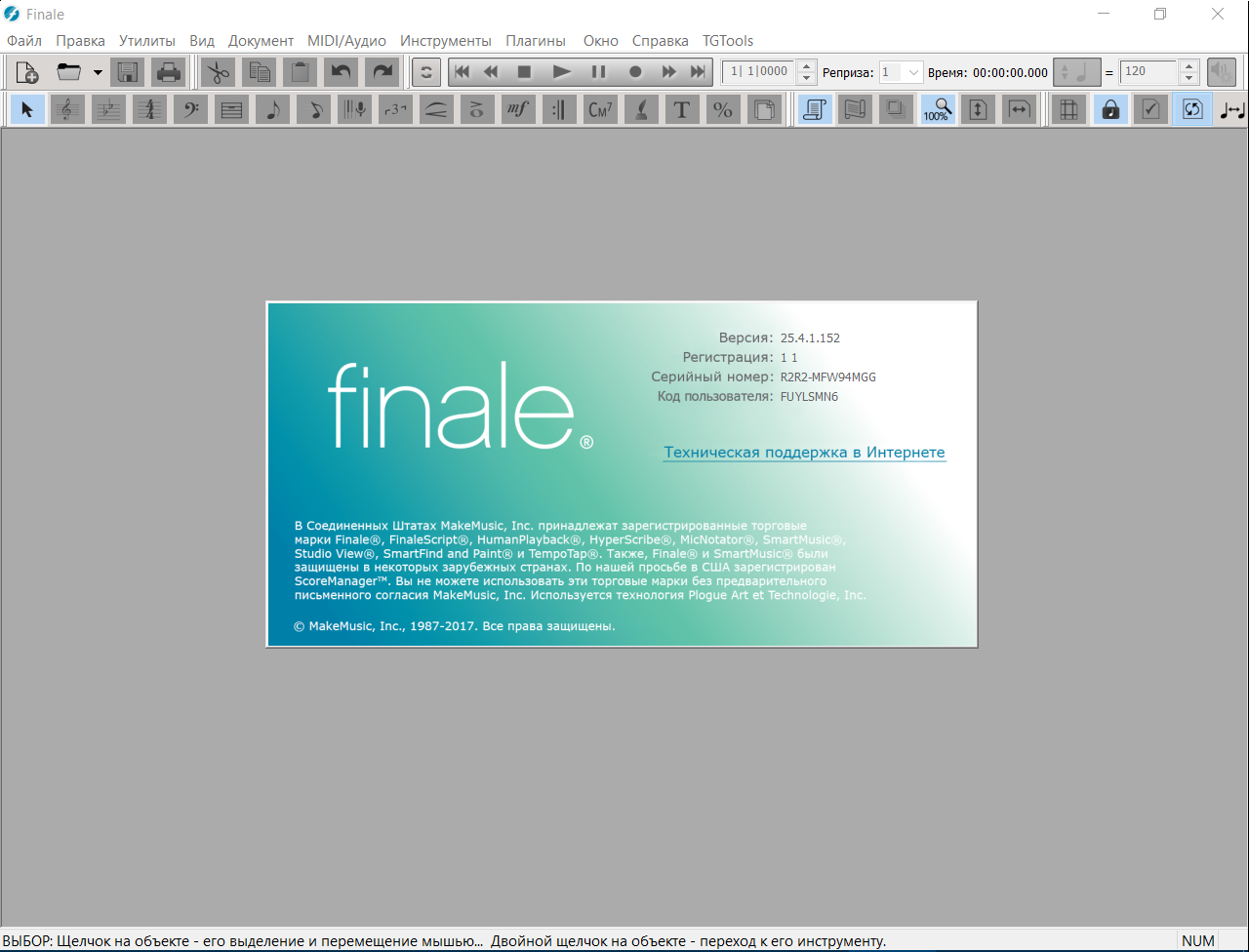Save the document with the floppy disk icon
Viewport: 1249px width, 952px height.
pyautogui.click(x=128, y=71)
